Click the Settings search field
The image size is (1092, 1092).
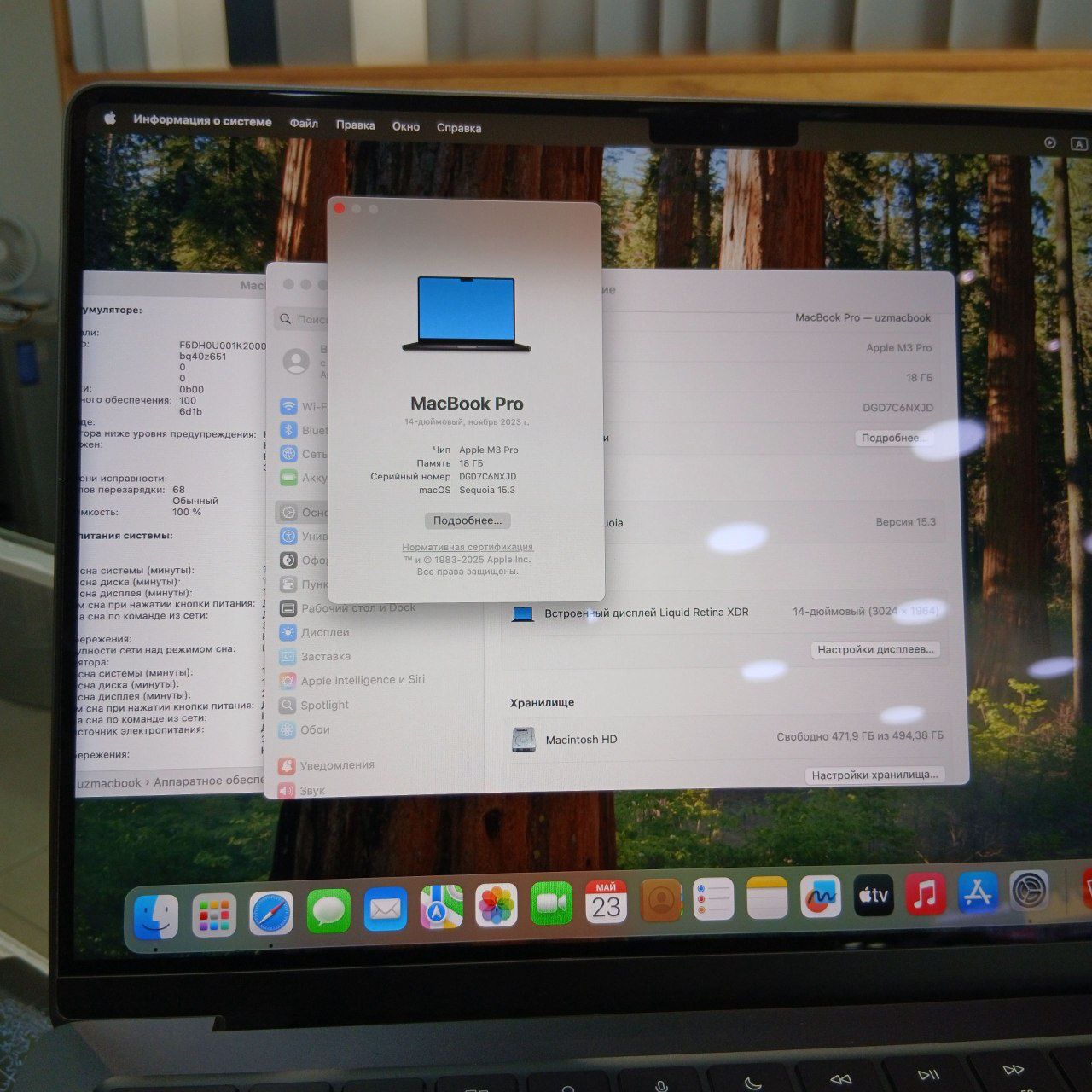tap(301, 319)
